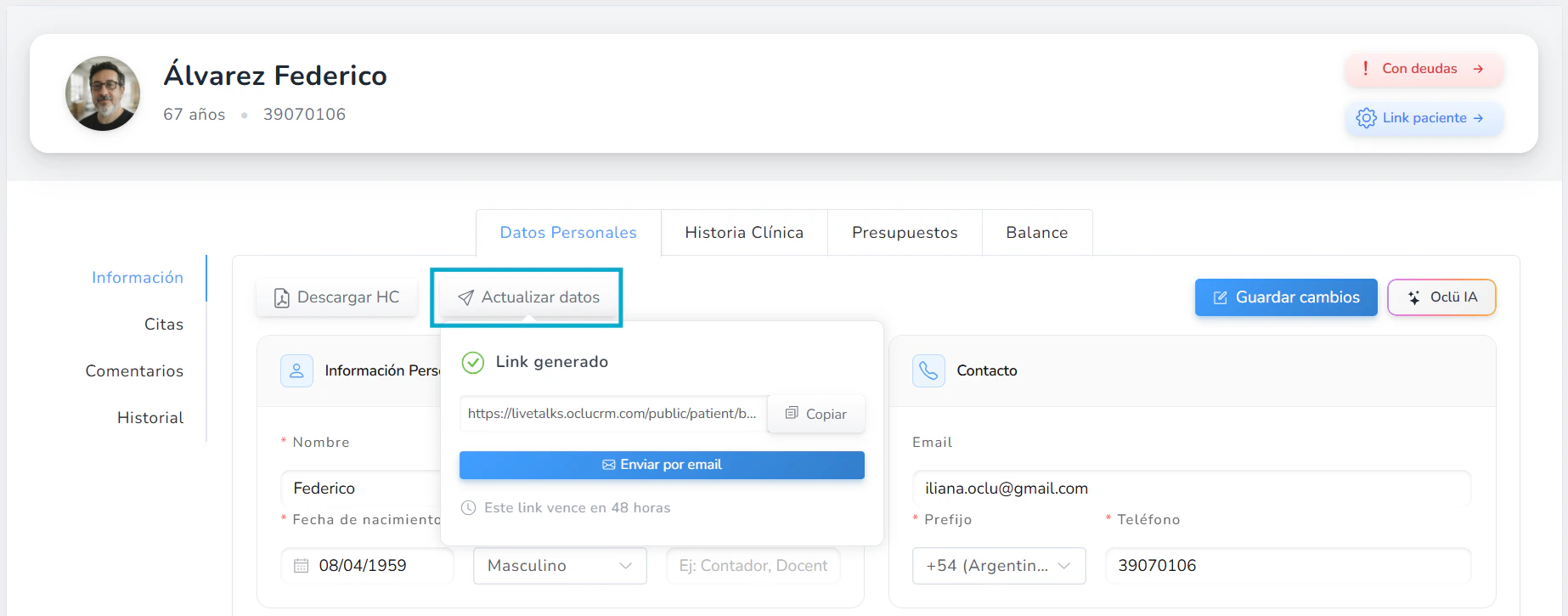Click the envelope icon on Enviar por email
Screen dimensions: 1568x616
click(x=609, y=465)
